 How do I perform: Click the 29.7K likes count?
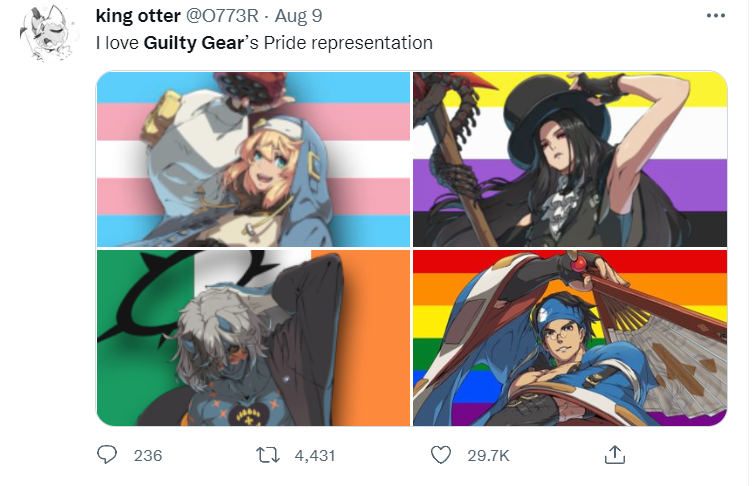pyautogui.click(x=488, y=455)
